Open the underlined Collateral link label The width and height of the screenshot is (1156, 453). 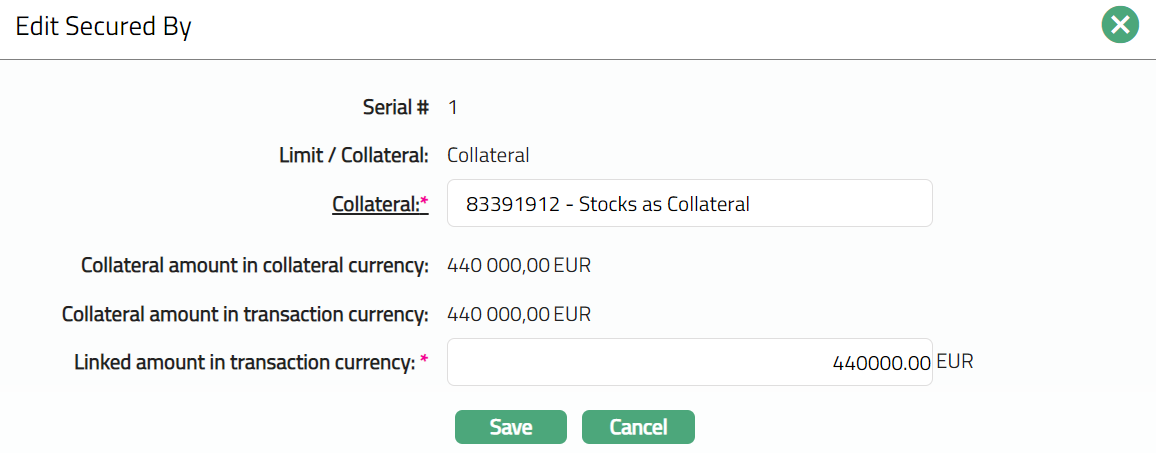[375, 204]
